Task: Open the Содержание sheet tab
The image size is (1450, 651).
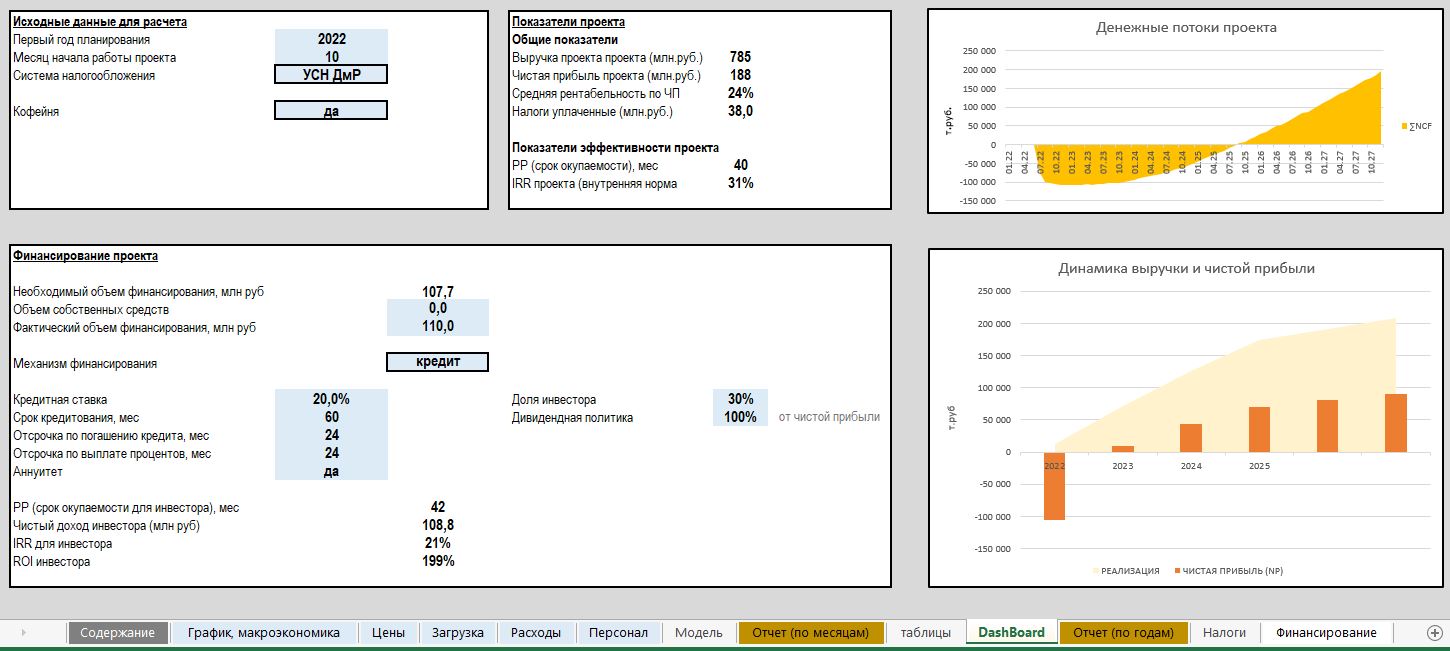Action: coord(118,632)
